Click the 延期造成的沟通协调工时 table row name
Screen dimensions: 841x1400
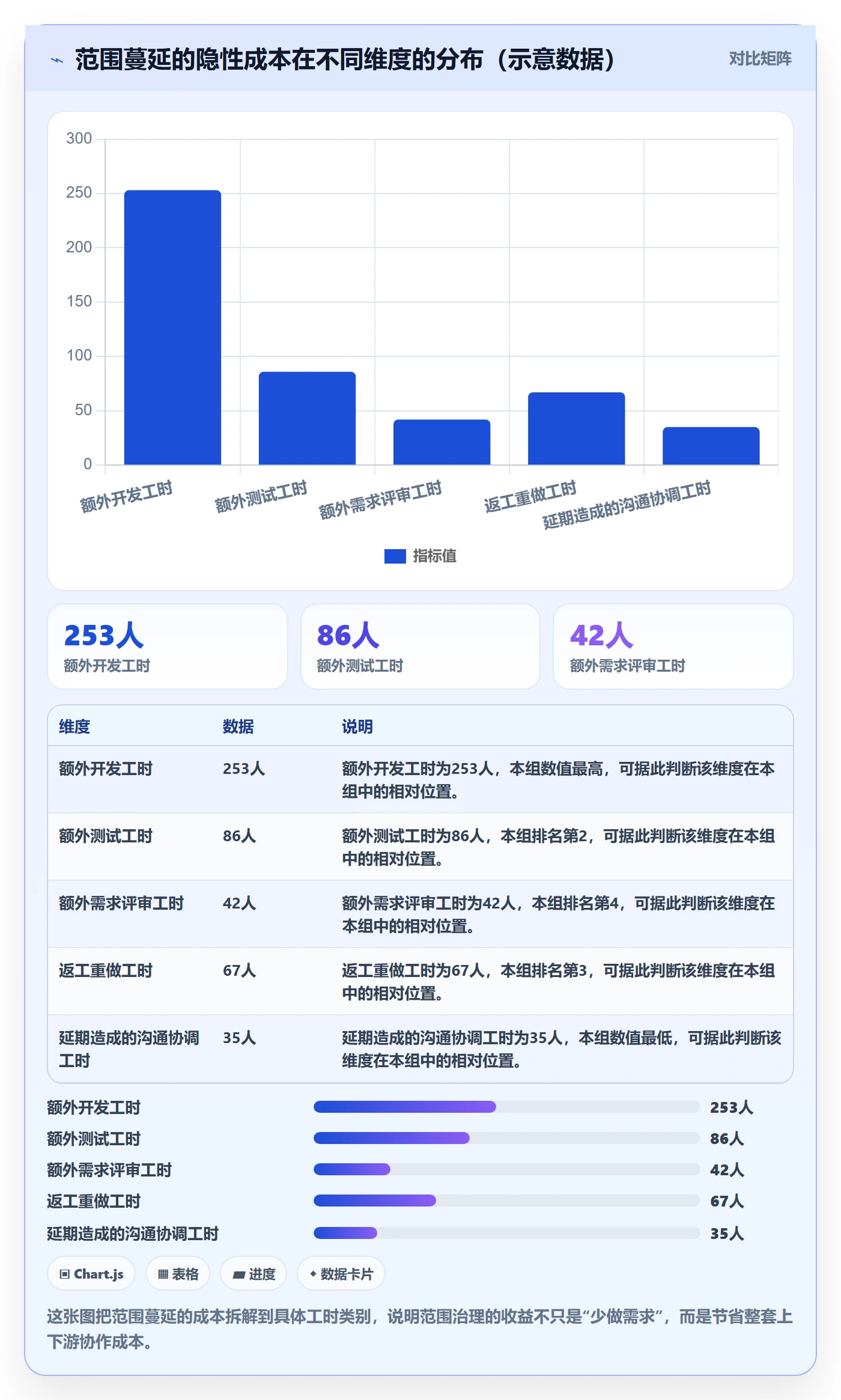pyautogui.click(x=129, y=1049)
